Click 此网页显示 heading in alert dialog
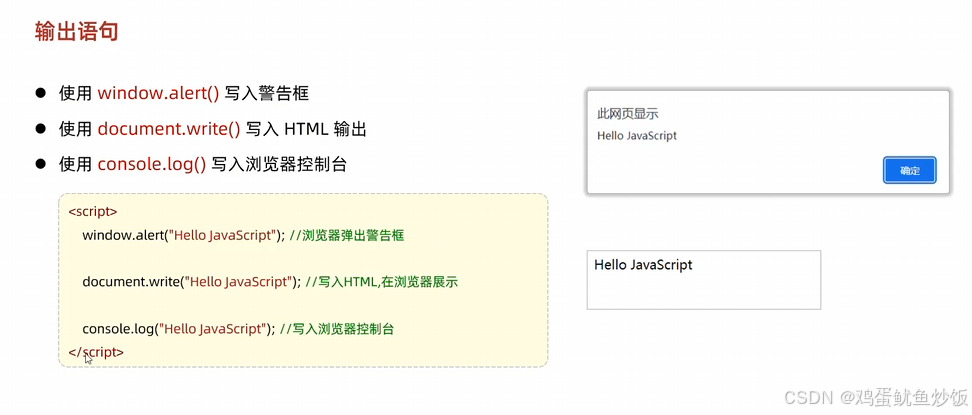 point(627,114)
